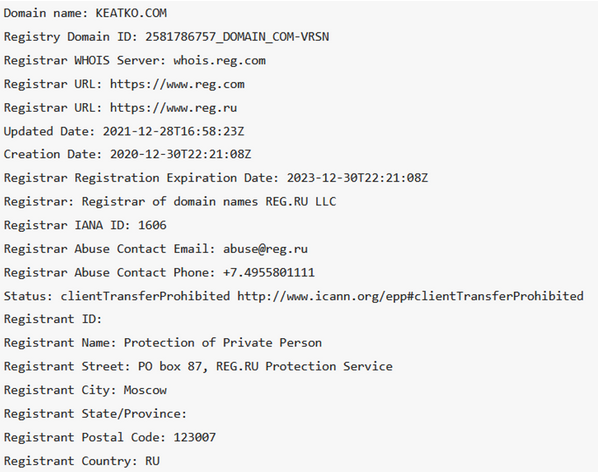Screen dimensions: 598x473
Task: Click the Creation Date value 2020-12-30T22:21:08Z
Action: (181, 154)
